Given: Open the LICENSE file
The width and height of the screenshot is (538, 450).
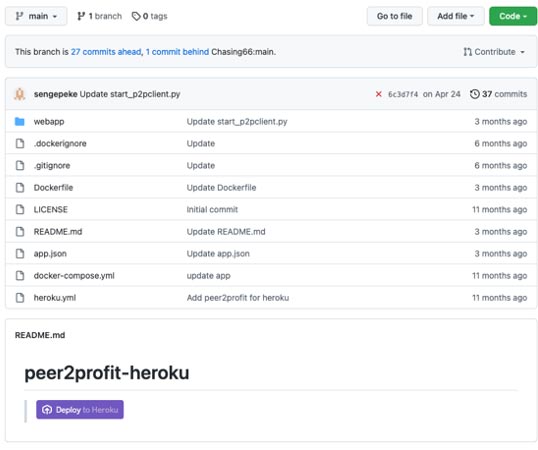Looking at the screenshot, I should [50, 209].
